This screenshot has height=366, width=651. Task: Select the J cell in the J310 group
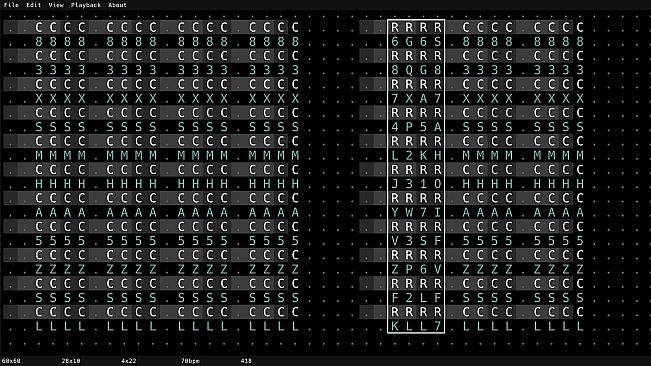pos(395,184)
